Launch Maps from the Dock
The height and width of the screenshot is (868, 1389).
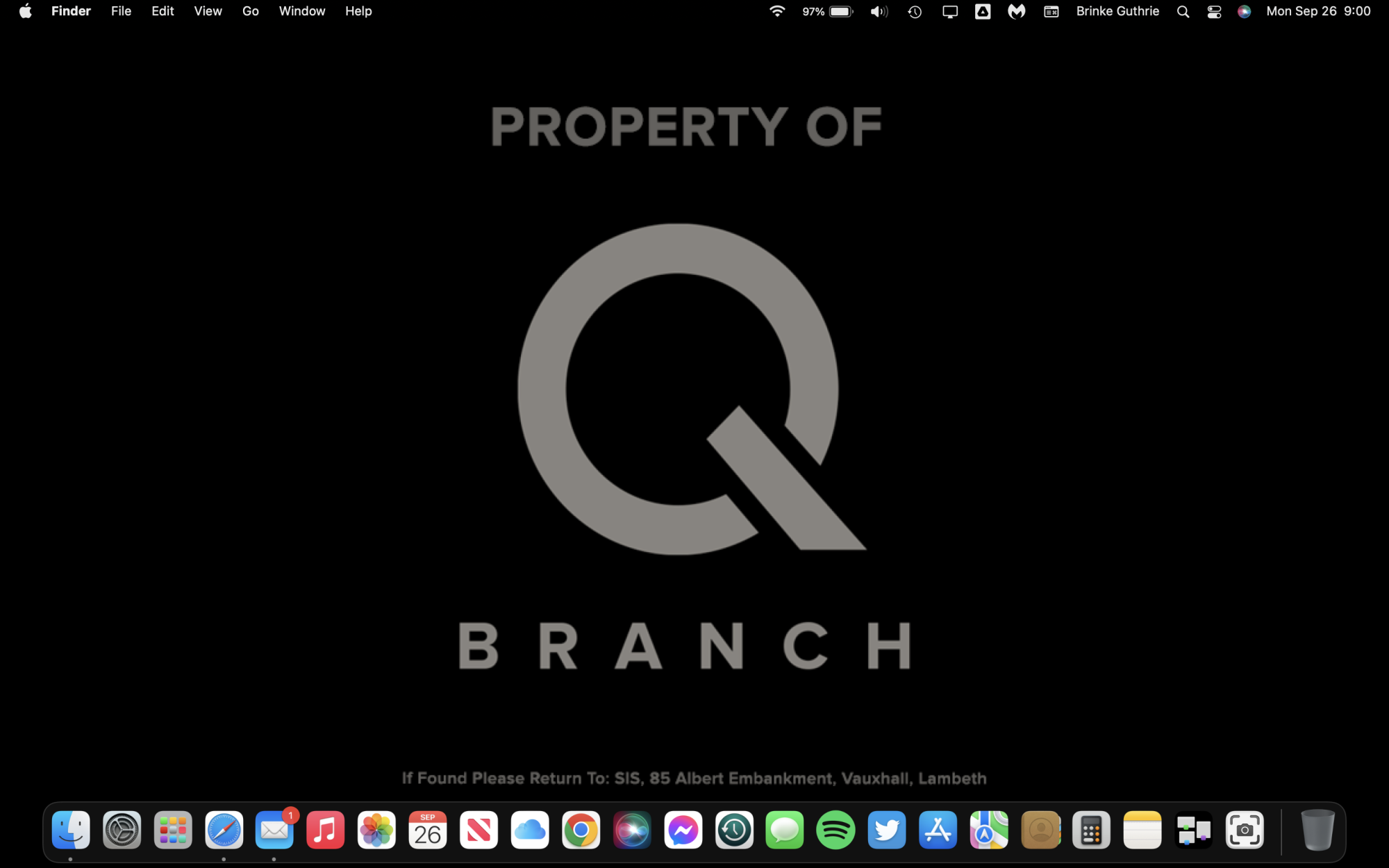(989, 830)
